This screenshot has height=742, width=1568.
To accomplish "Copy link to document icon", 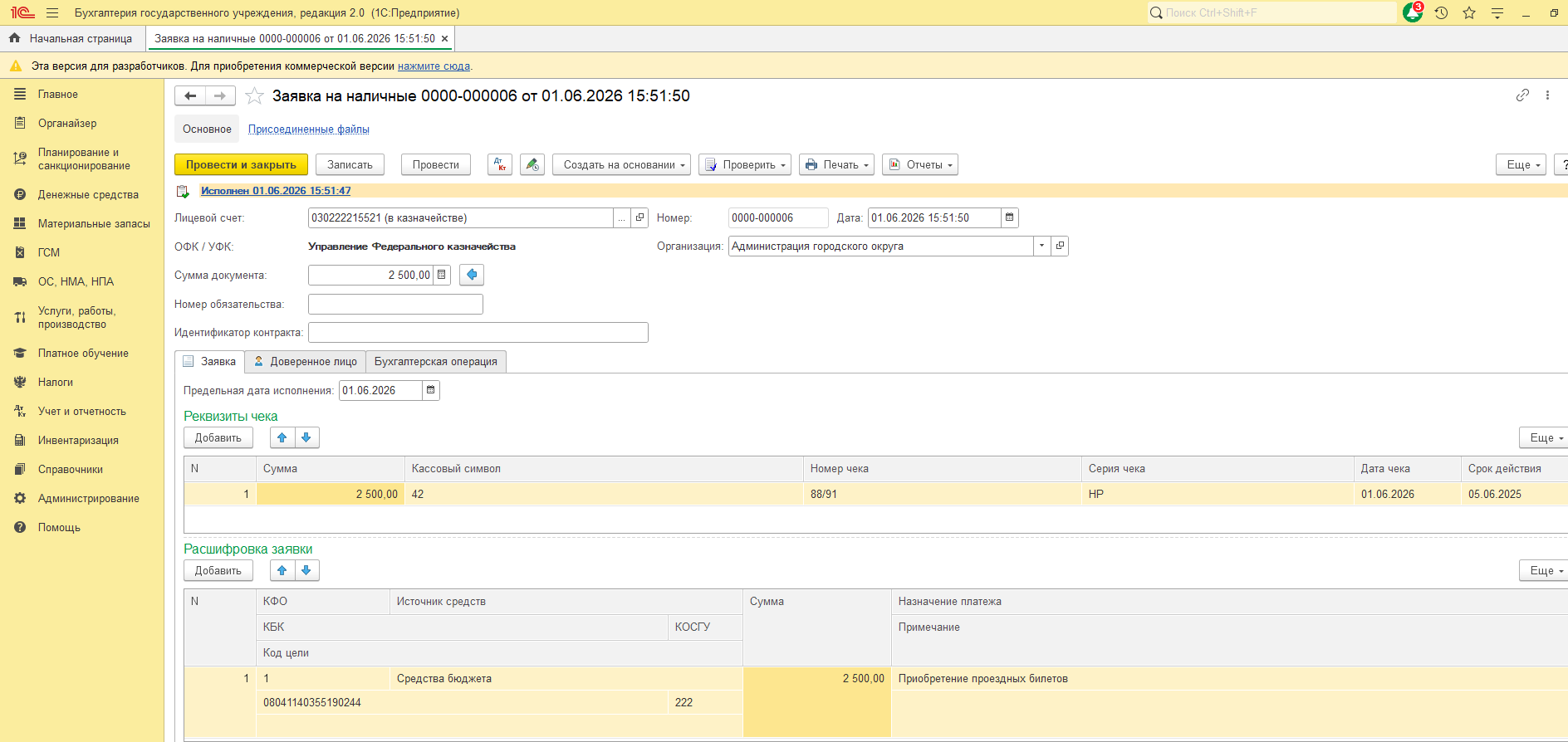I will pyautogui.click(x=1522, y=95).
